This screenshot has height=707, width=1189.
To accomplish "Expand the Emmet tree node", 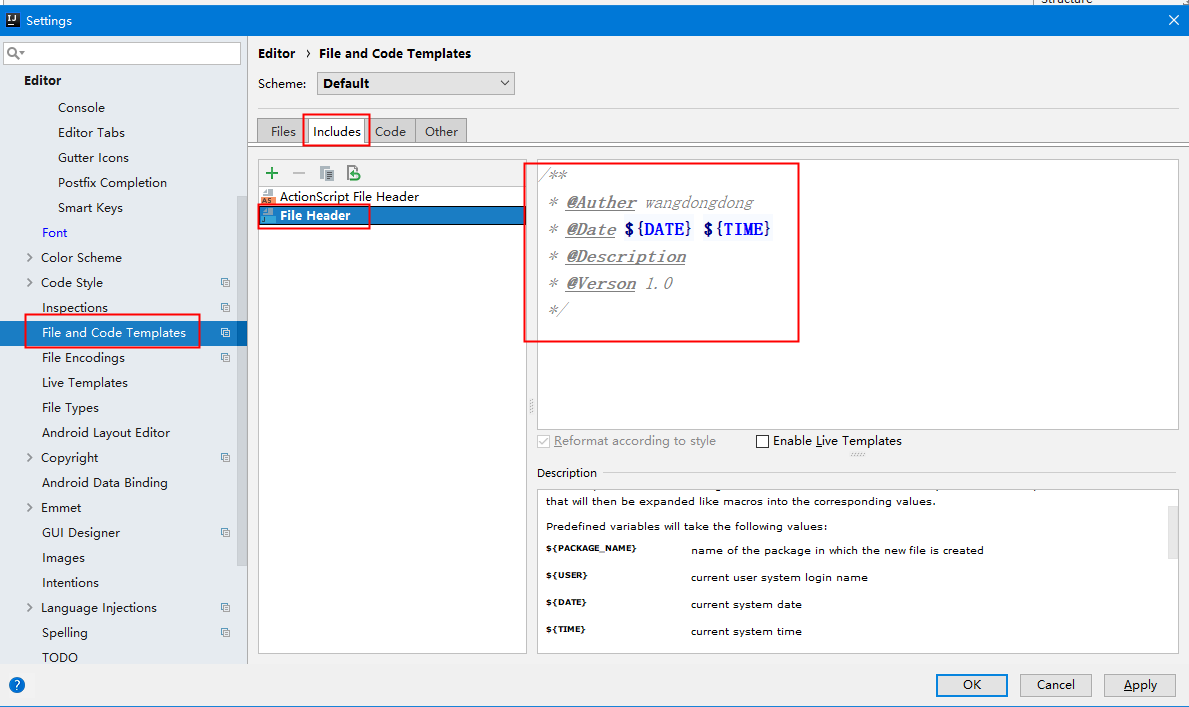I will [30, 507].
